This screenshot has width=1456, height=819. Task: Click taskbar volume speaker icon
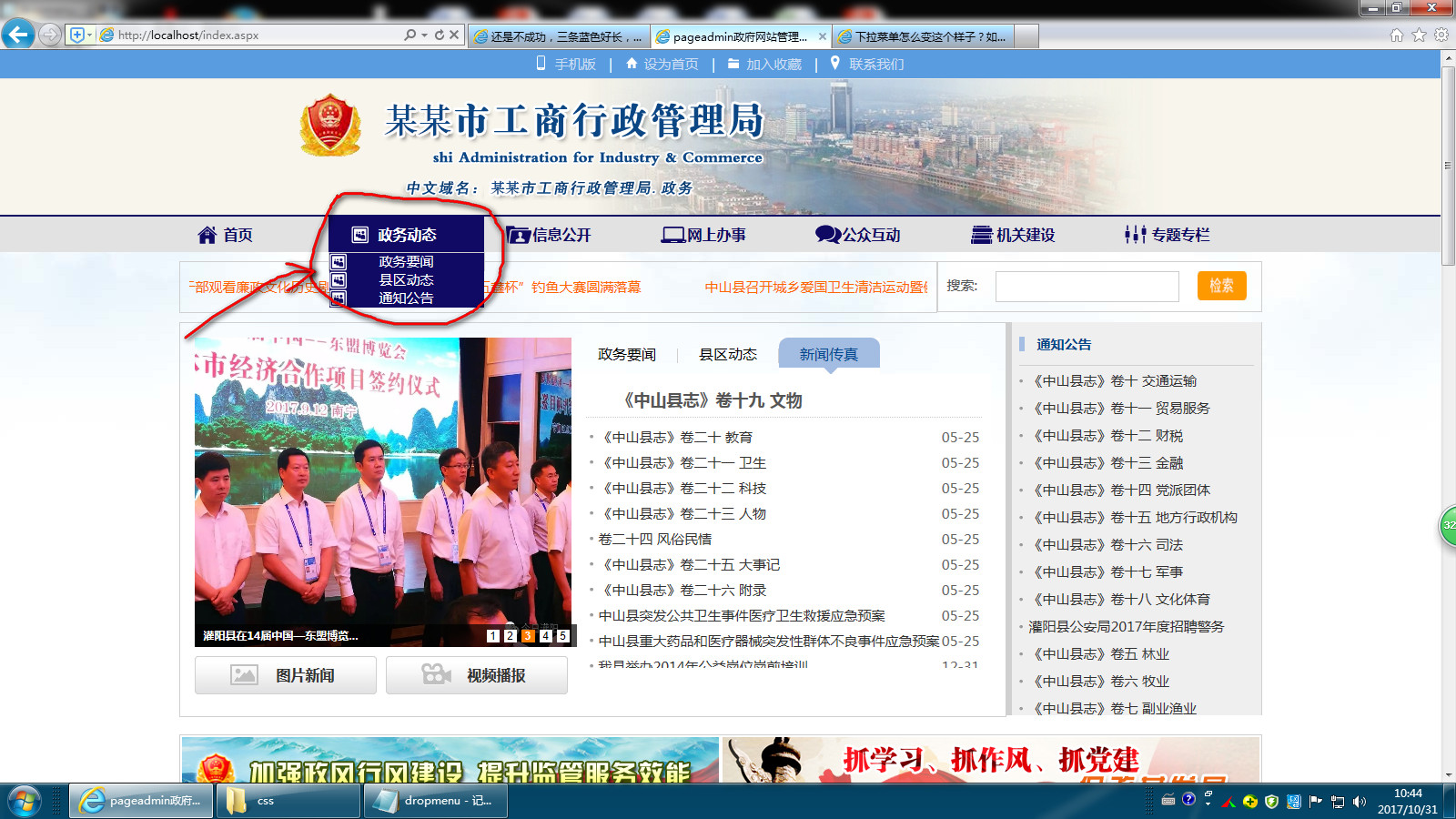1360,802
